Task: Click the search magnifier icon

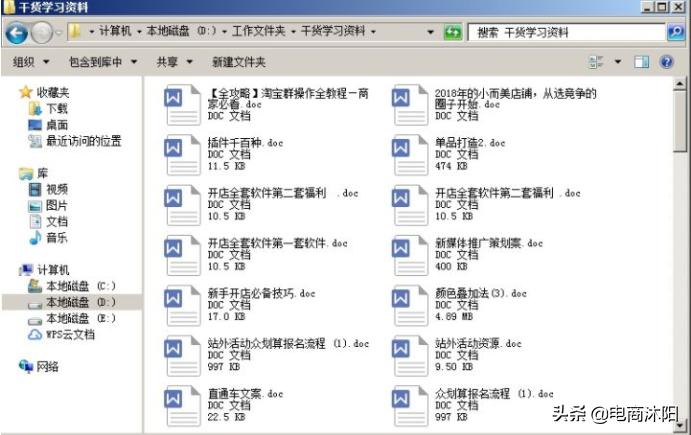Action: pyautogui.click(x=676, y=32)
